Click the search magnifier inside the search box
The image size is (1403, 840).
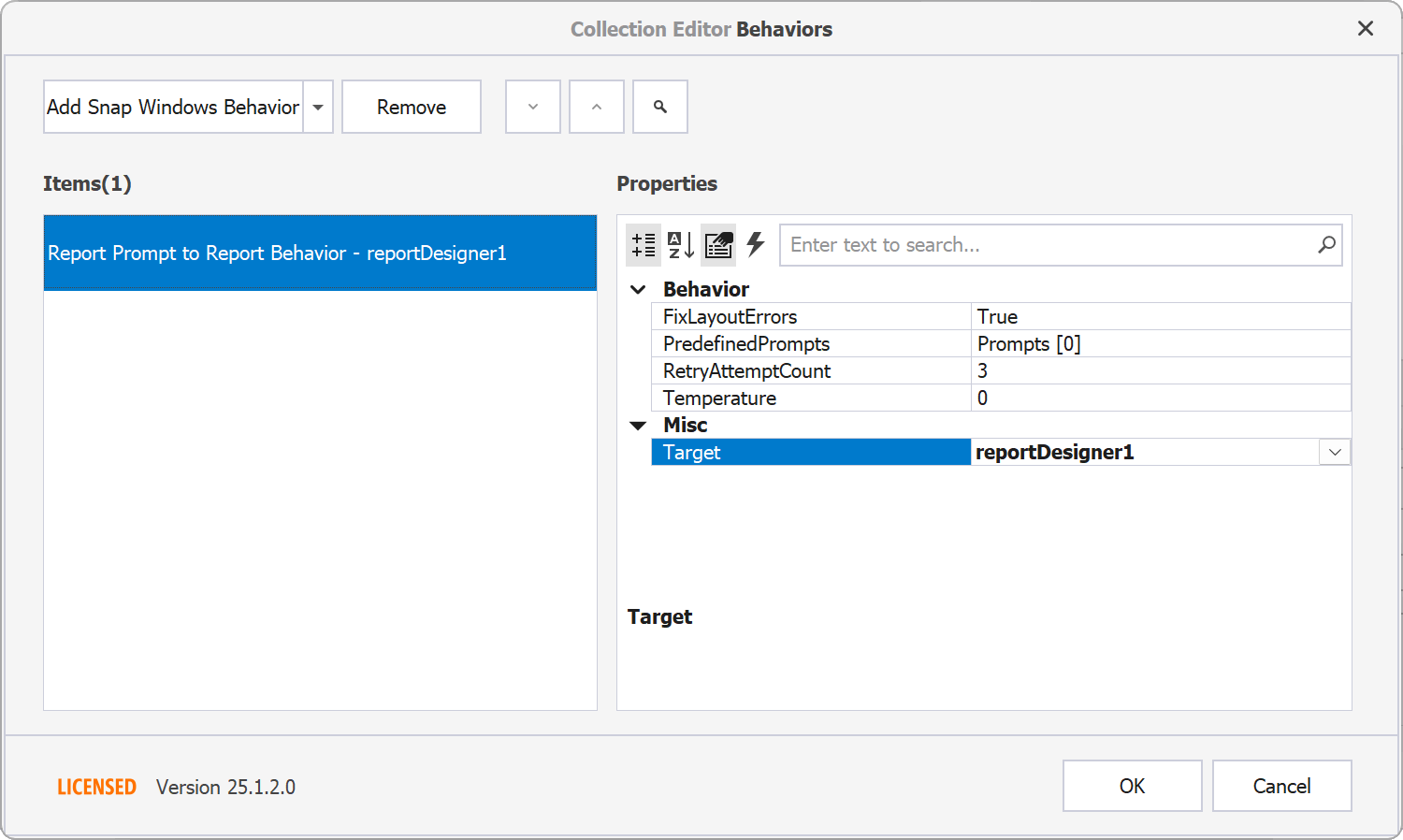click(1326, 244)
